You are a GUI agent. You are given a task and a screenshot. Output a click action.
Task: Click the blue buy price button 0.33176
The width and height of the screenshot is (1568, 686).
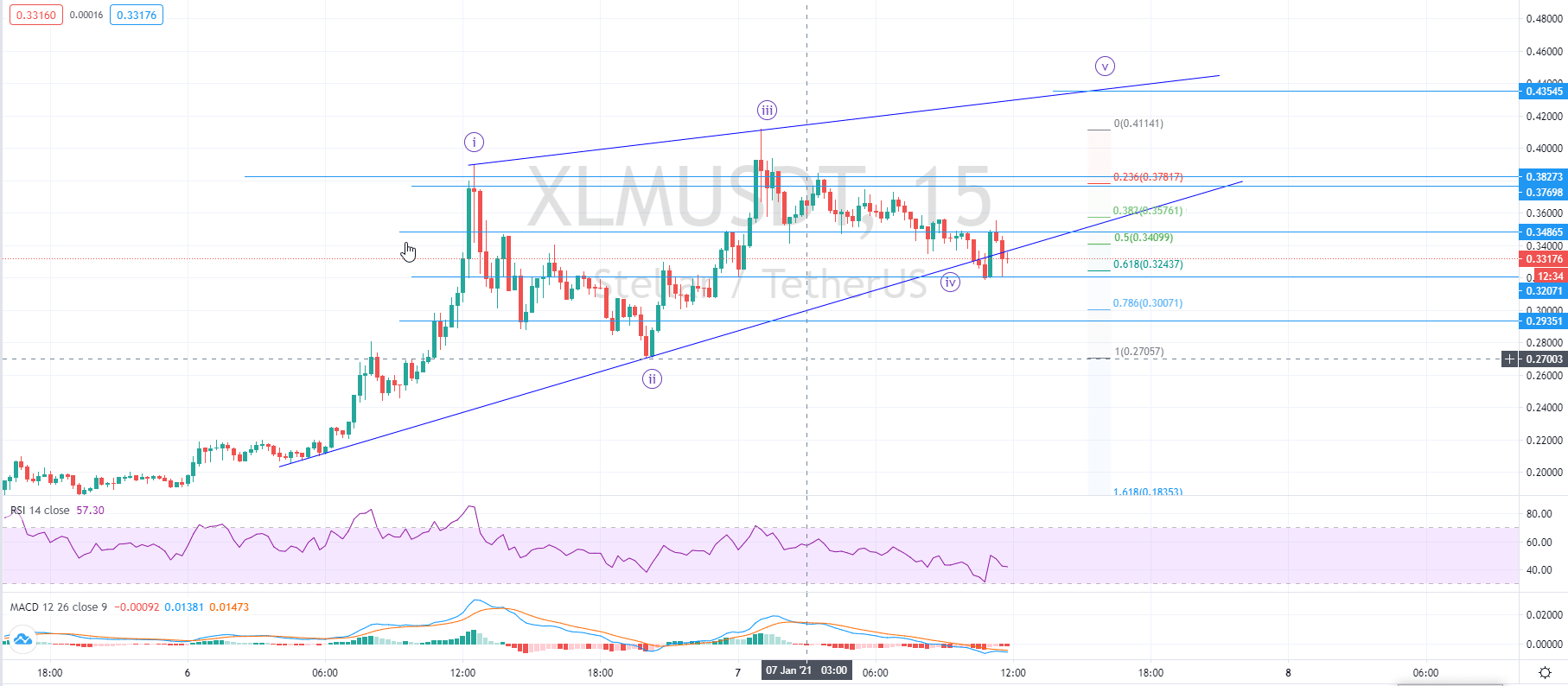[x=137, y=15]
